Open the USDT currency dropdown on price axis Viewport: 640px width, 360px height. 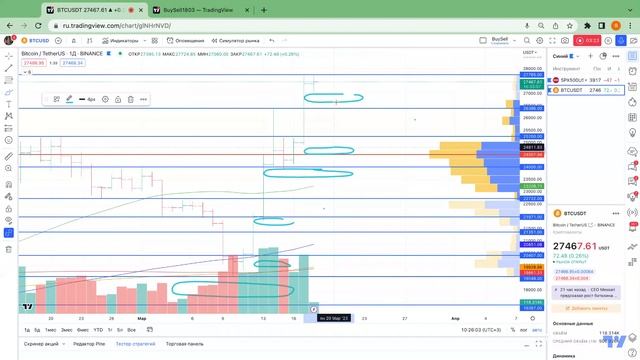(531, 53)
